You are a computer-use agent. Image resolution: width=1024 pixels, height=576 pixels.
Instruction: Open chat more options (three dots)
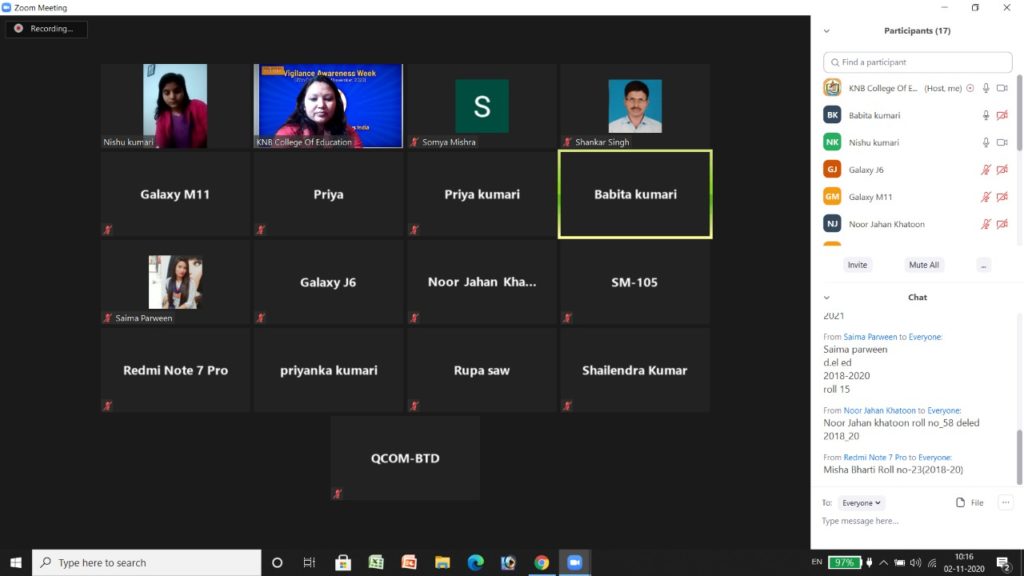pos(1005,502)
